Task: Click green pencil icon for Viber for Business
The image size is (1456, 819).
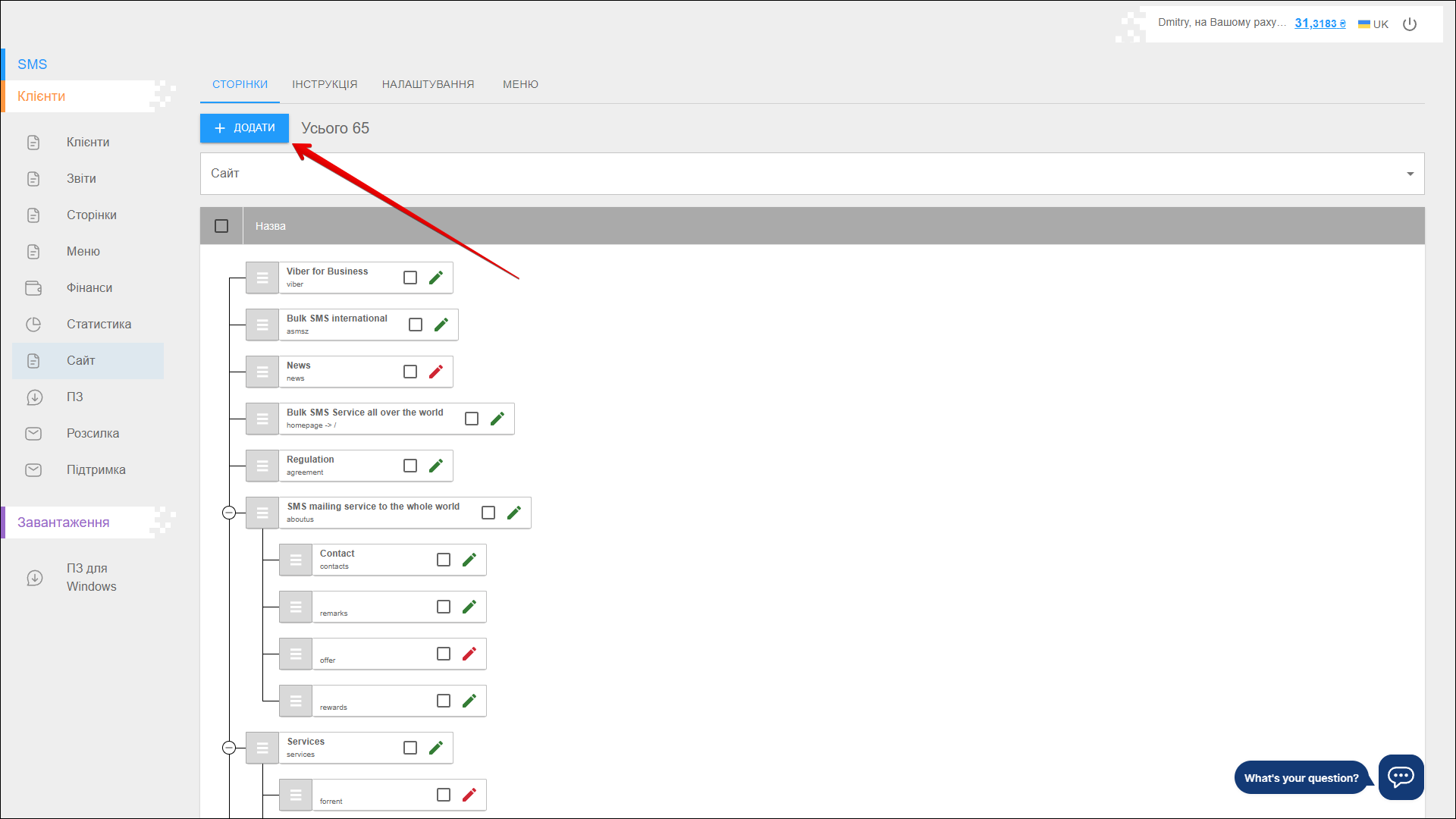Action: point(436,278)
